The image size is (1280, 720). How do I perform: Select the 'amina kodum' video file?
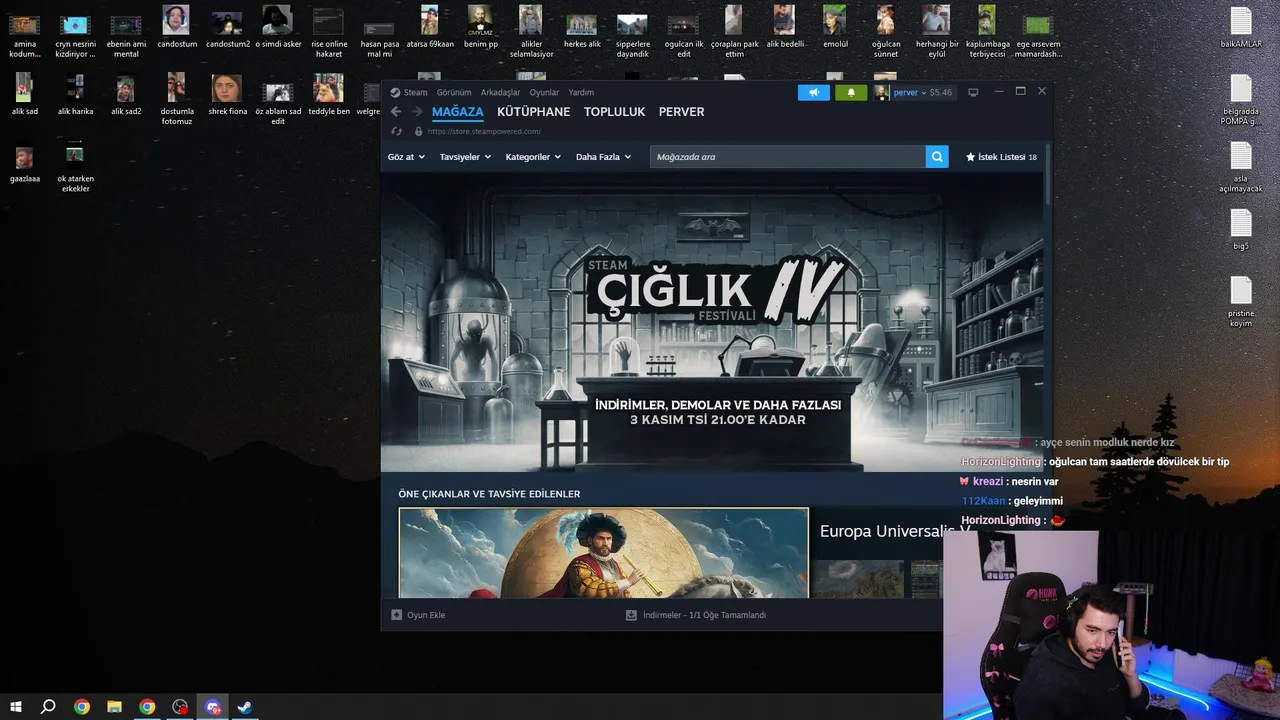point(24,32)
